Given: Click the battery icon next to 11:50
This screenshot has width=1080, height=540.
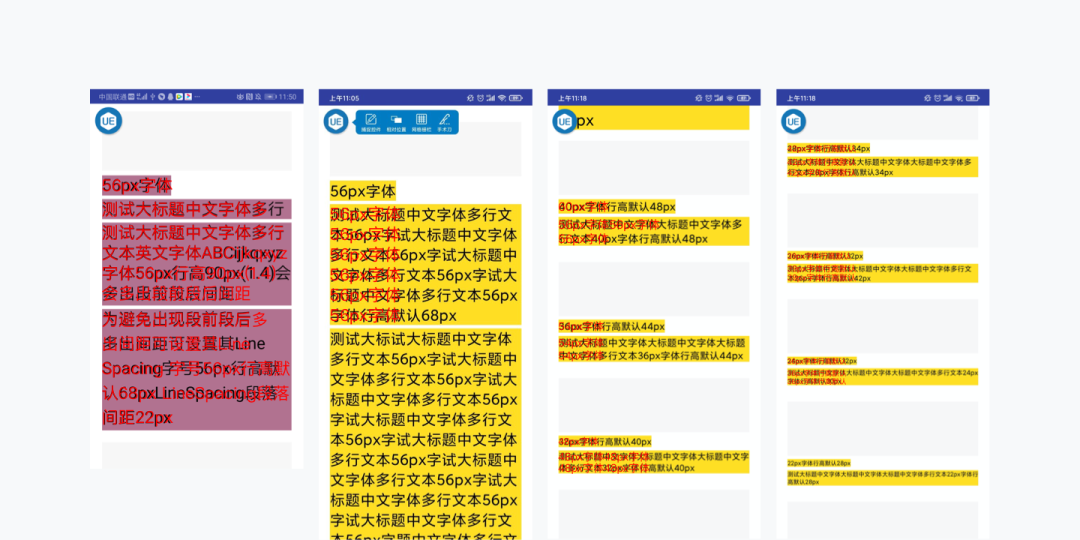Looking at the screenshot, I should tap(271, 97).
